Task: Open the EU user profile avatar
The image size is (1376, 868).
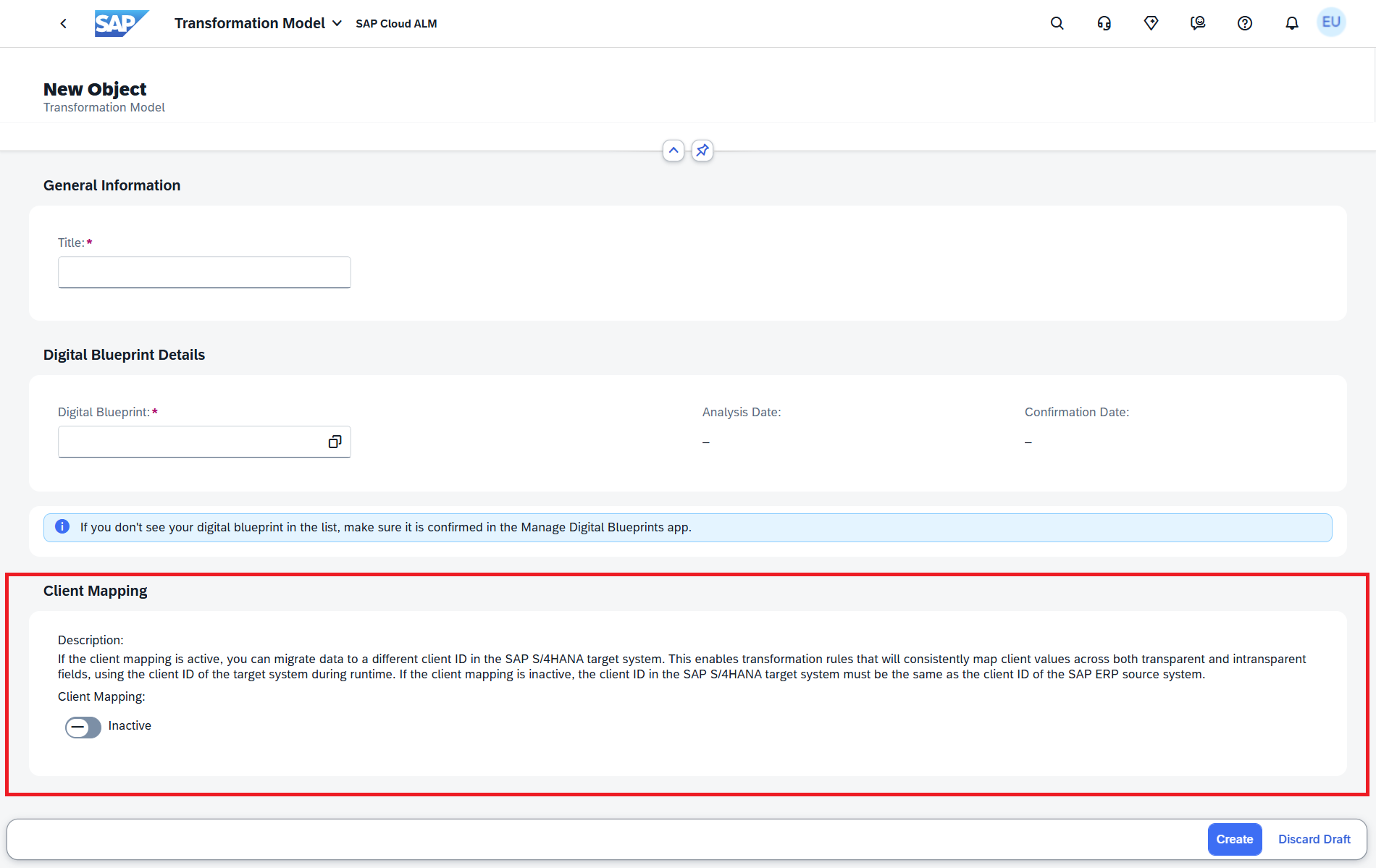Action: pos(1330,22)
